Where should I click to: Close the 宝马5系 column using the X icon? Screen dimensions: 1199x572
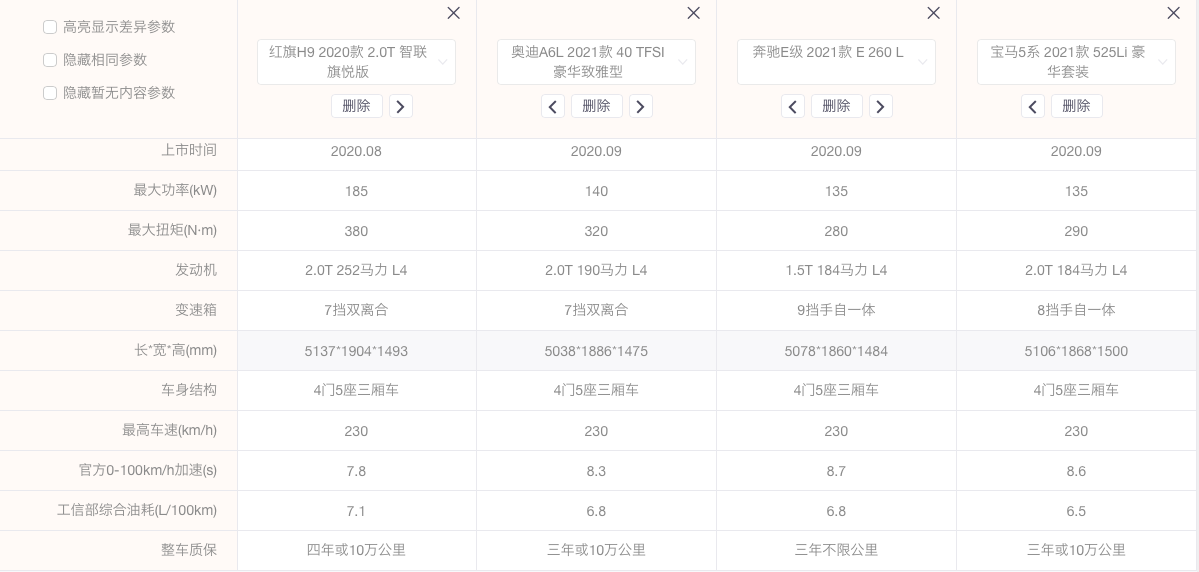tap(1173, 13)
